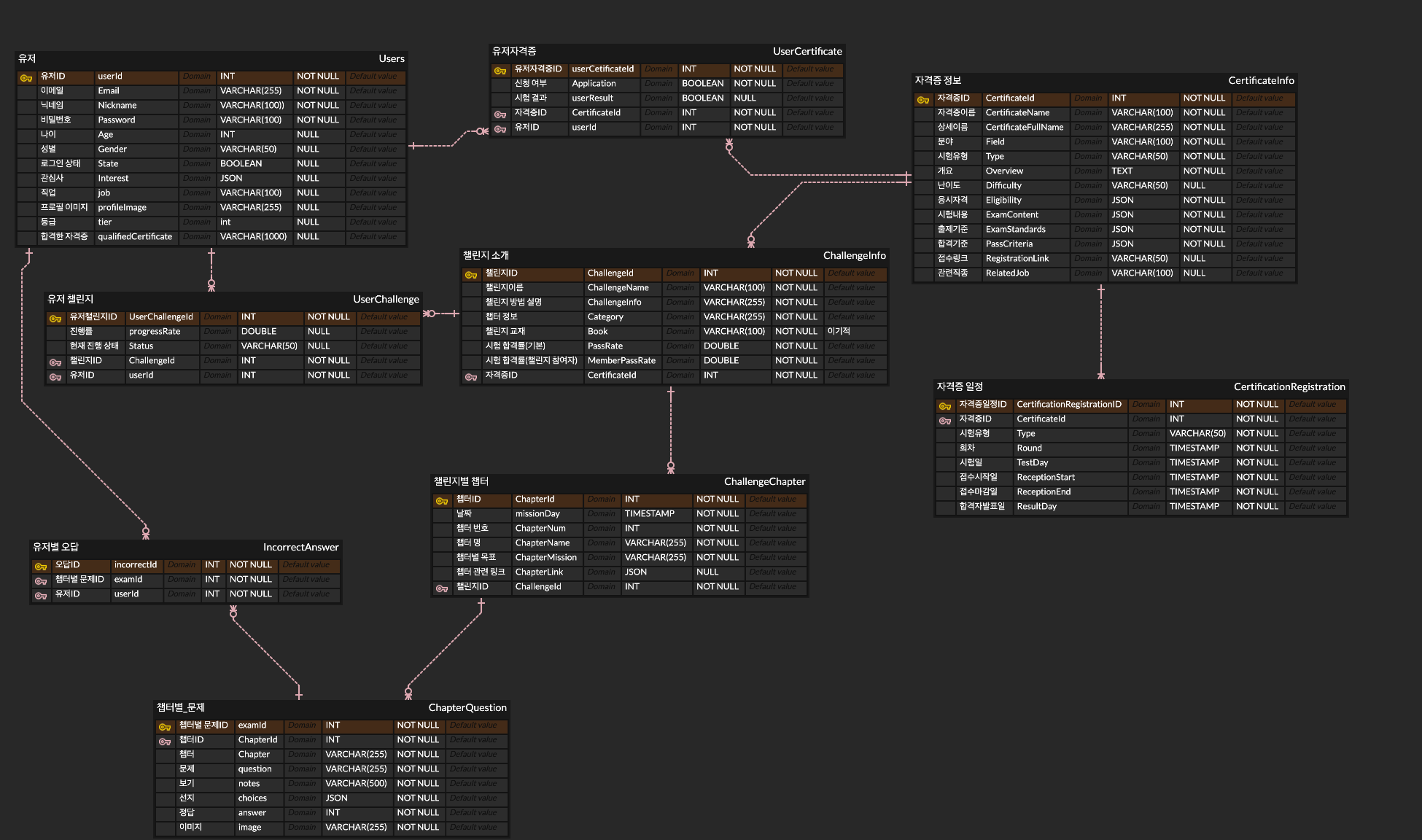Click foreign key icon of ChallengeId in UserChallenge
Viewport: 1422px width, 840px height.
pyautogui.click(x=55, y=362)
